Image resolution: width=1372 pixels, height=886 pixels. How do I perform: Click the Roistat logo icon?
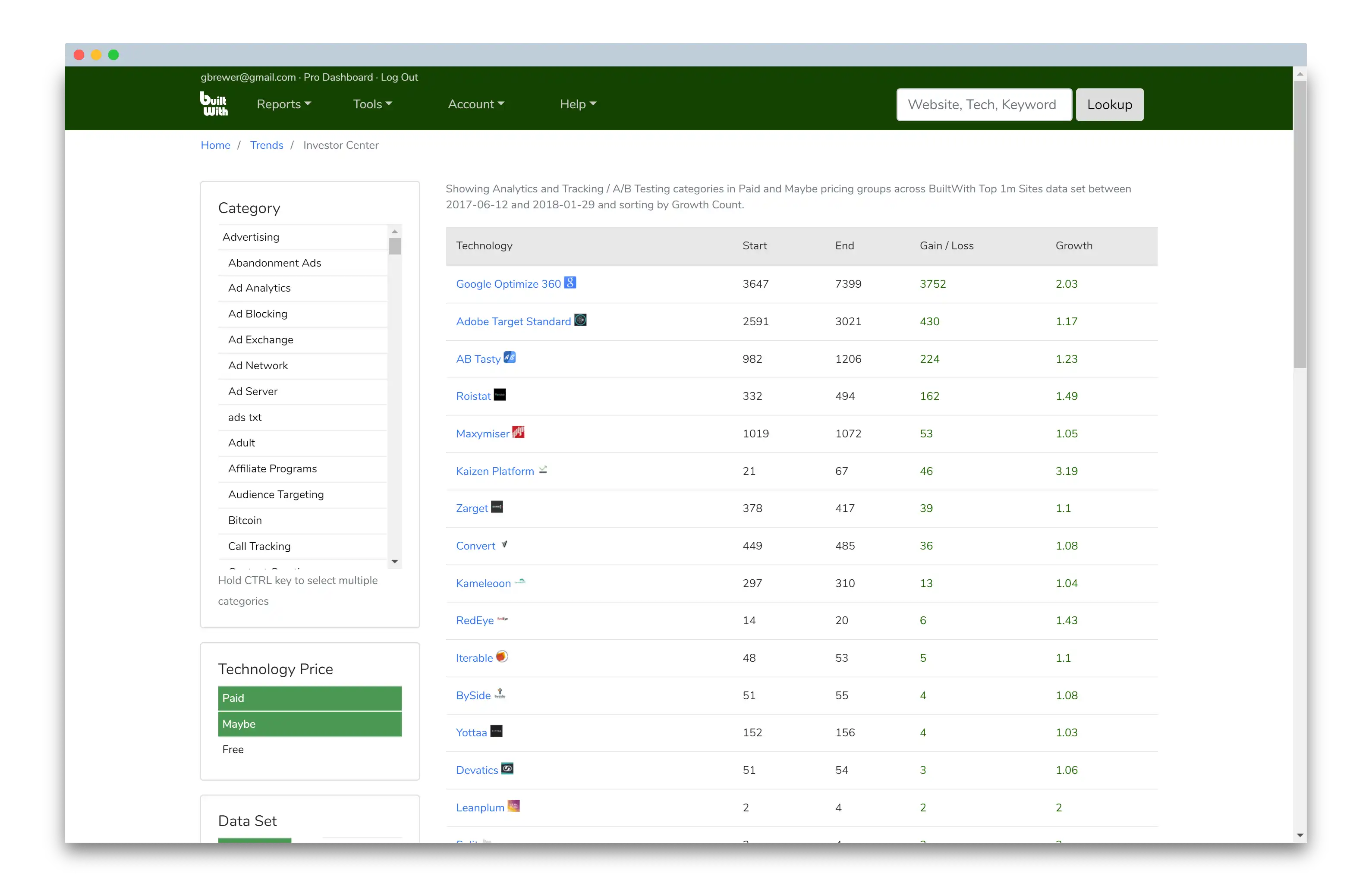(500, 395)
